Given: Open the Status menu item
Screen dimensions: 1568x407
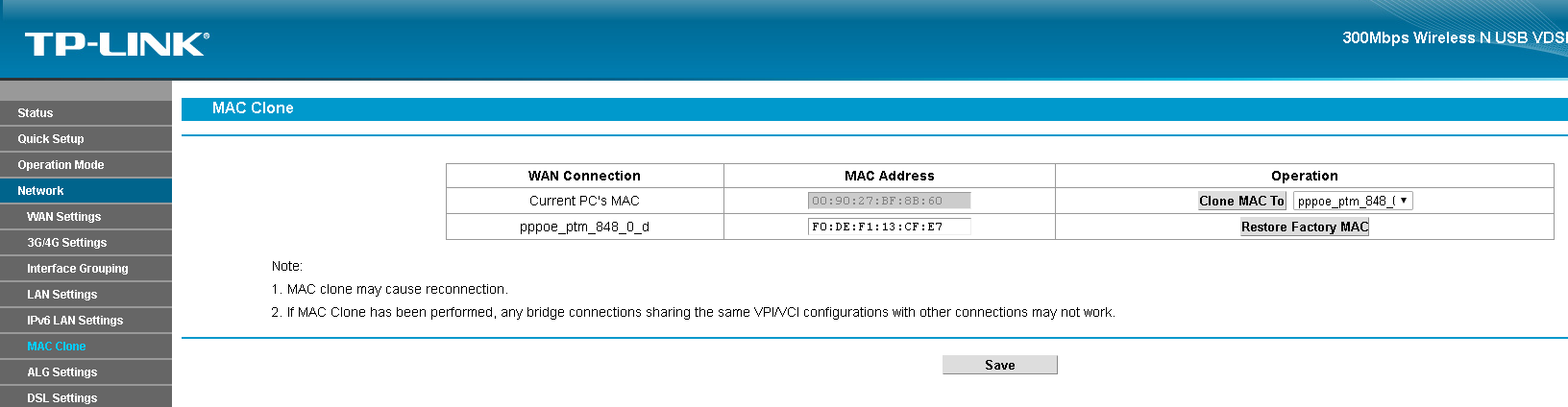Looking at the screenshot, I should click(x=36, y=113).
